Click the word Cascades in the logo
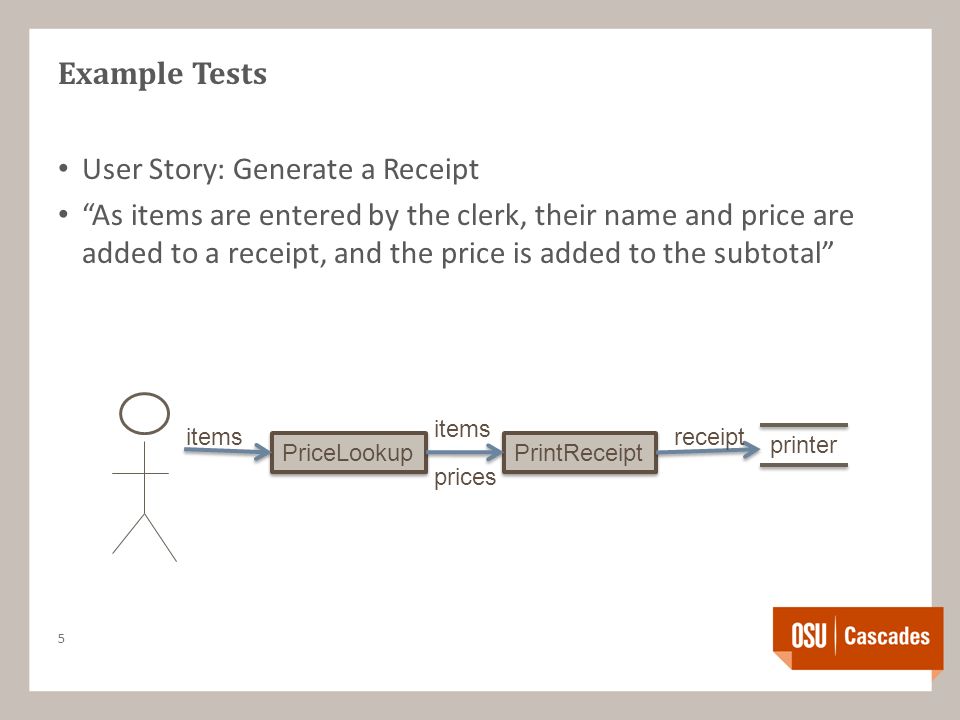Viewport: 960px width, 720px height. click(x=887, y=636)
